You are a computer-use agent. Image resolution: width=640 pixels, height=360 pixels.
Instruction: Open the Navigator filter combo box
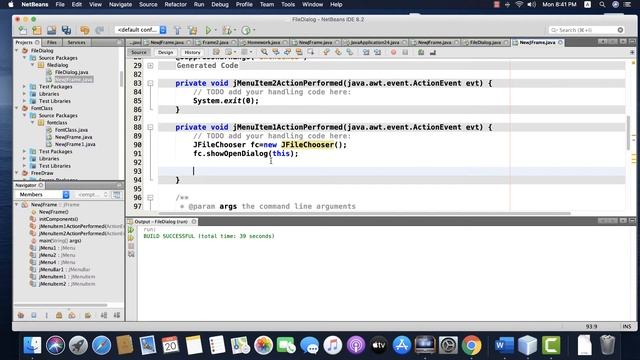point(93,195)
